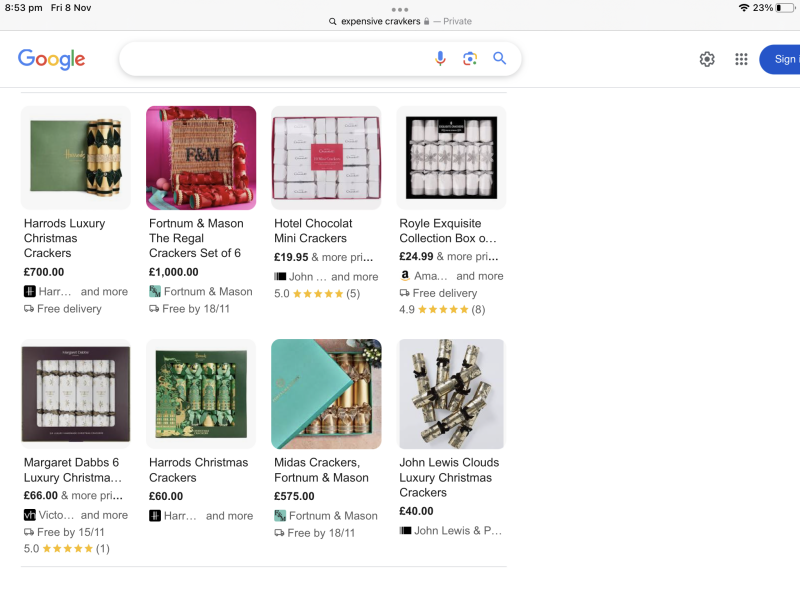Viewport: 800px width, 600px height.
Task: Open Royle Exquisite Collection Box title link
Action: pyautogui.click(x=447, y=231)
